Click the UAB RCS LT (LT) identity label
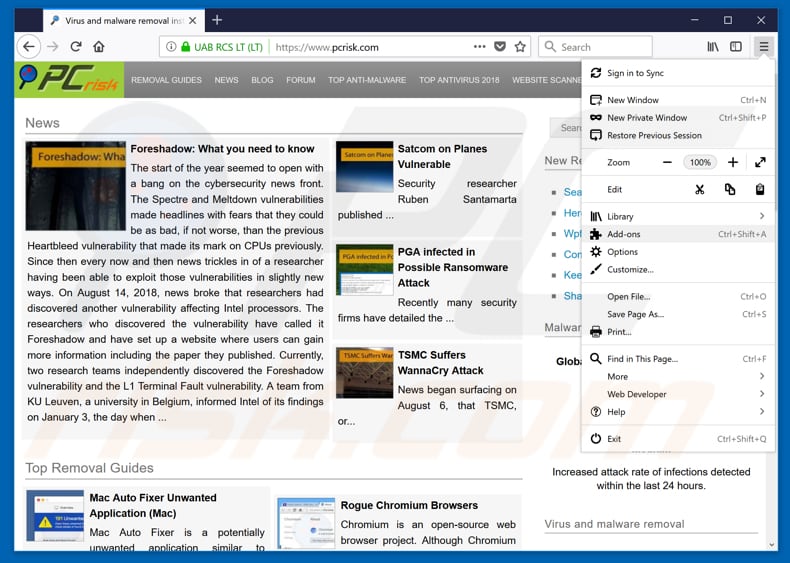The image size is (790, 563). (228, 47)
